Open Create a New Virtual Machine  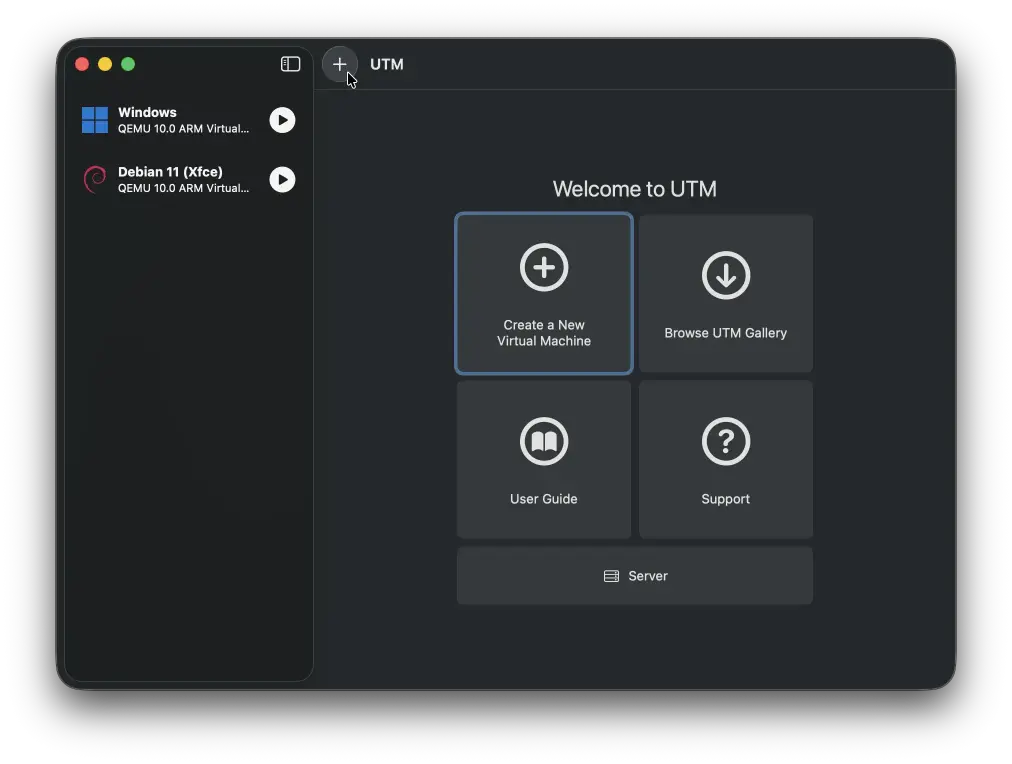coord(543,294)
